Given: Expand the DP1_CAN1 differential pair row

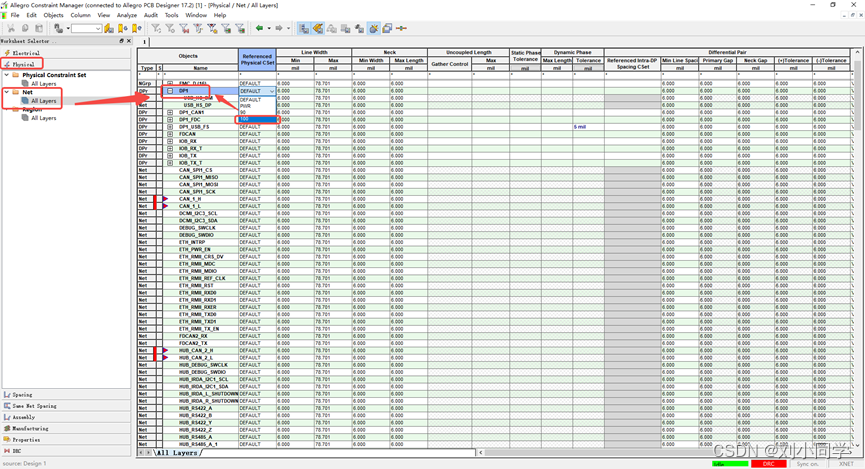Looking at the screenshot, I should pos(171,113).
